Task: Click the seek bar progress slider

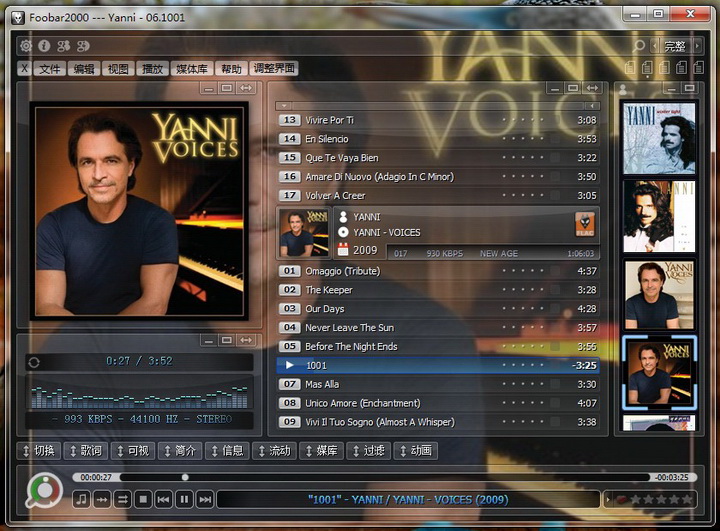Action: pyautogui.click(x=185, y=478)
